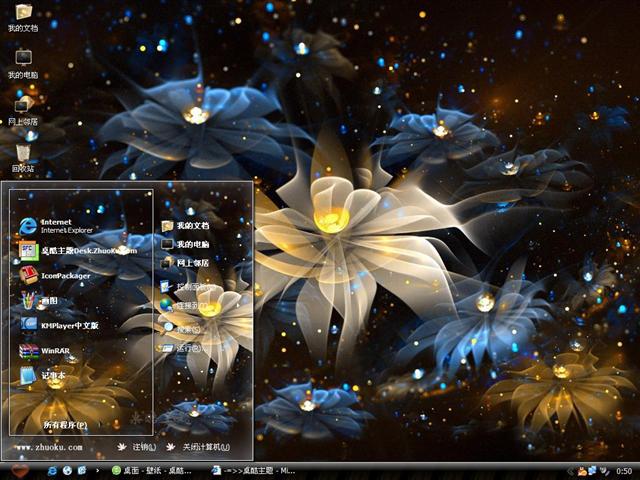Open 桌酷主题 Desk.ZhuoKu.com shortcut
Viewport: 640px width, 480px height.
75,251
